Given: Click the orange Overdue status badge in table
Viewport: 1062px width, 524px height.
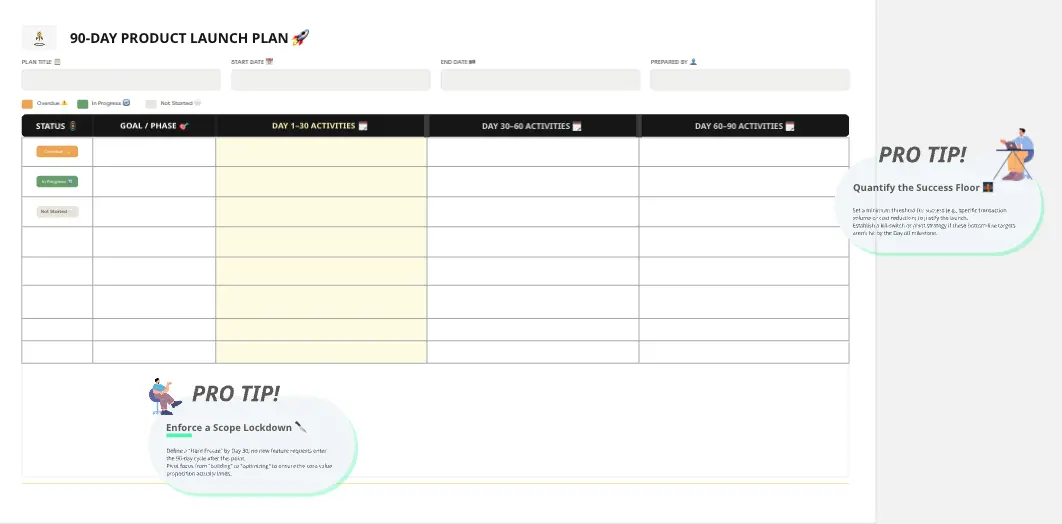Looking at the screenshot, I should pyautogui.click(x=57, y=152).
